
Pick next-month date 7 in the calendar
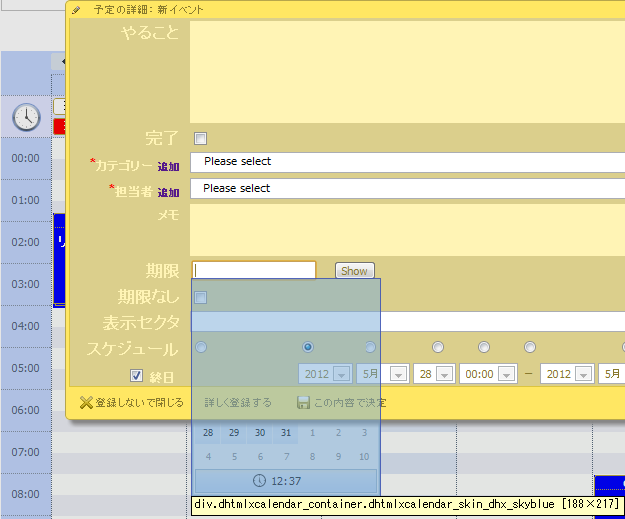tap(286, 456)
